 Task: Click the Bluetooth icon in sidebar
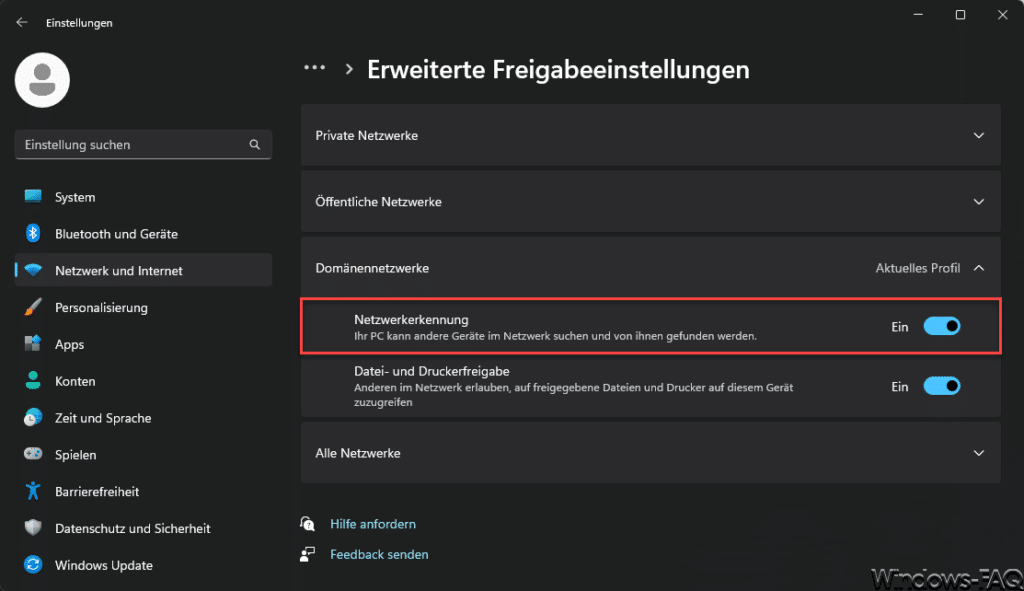tap(33, 233)
